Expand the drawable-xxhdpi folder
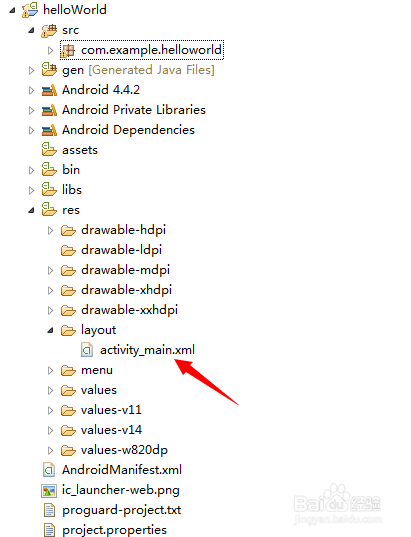This screenshot has width=411, height=537. point(50,310)
